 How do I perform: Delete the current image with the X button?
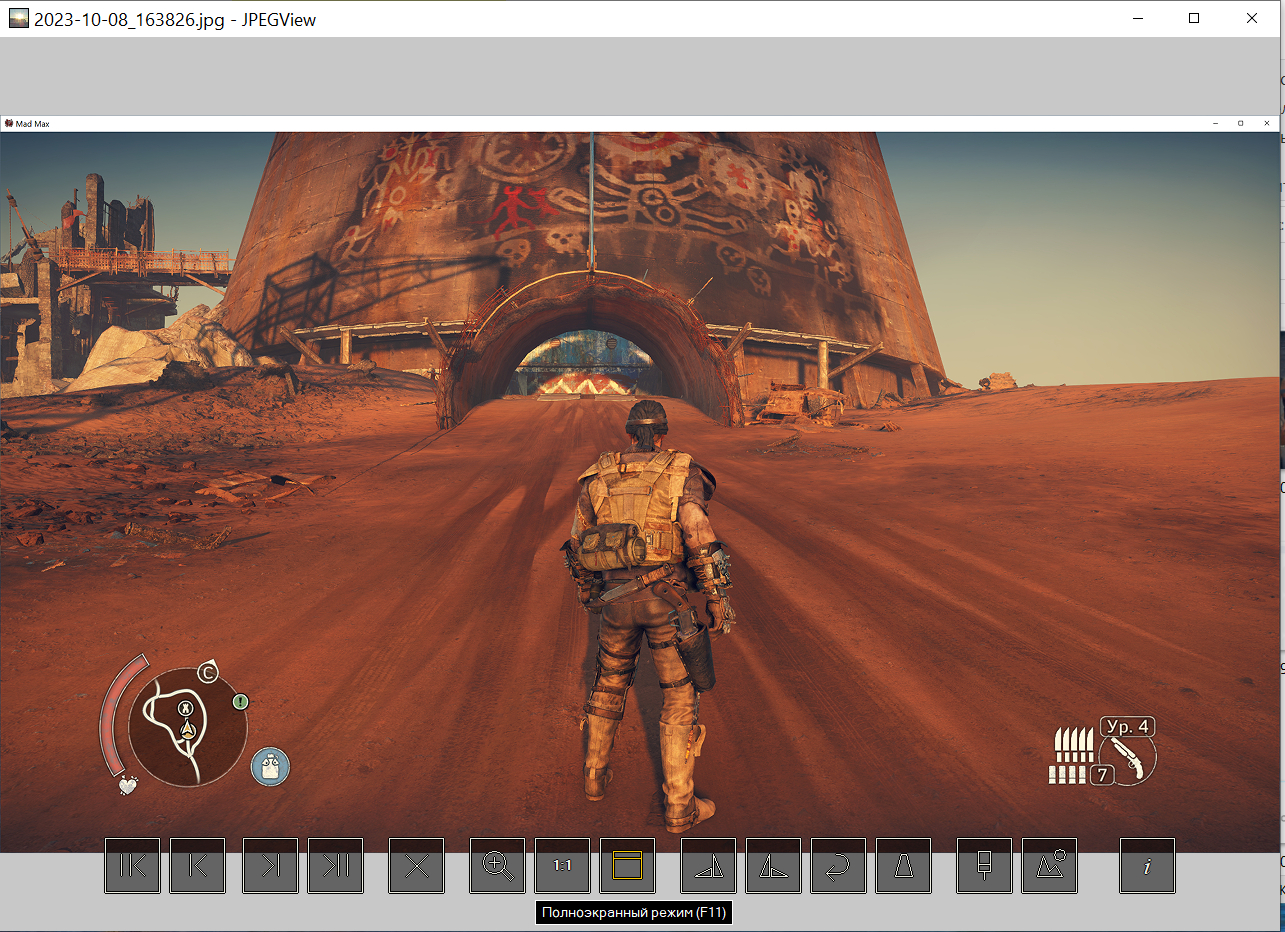[416, 866]
